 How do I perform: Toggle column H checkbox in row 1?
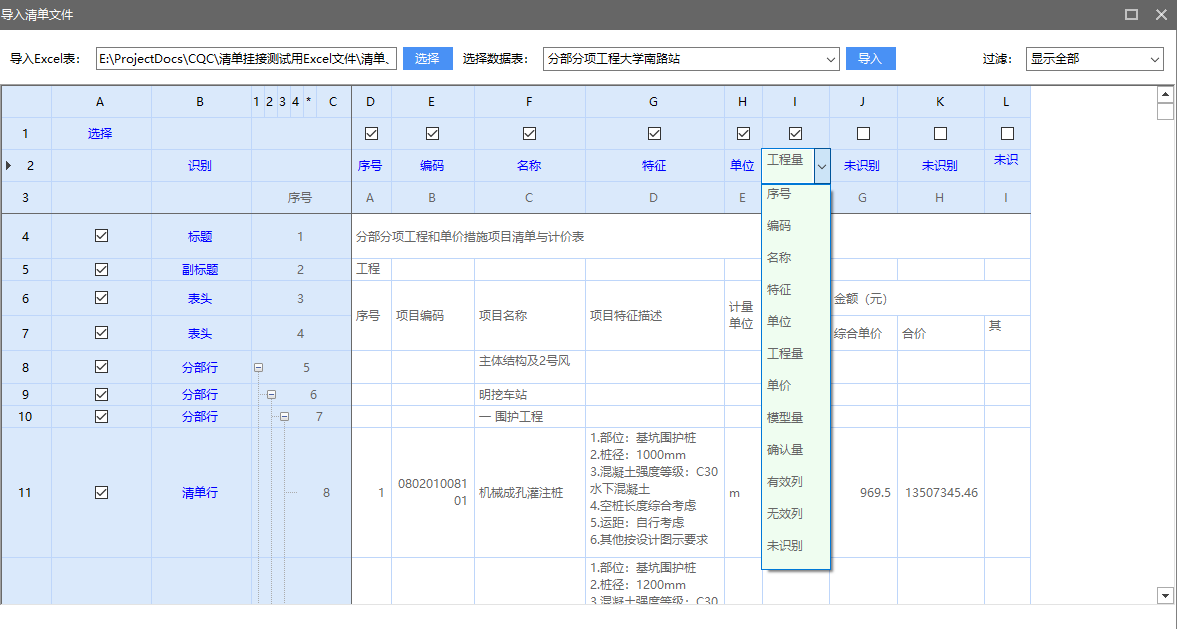coord(743,134)
